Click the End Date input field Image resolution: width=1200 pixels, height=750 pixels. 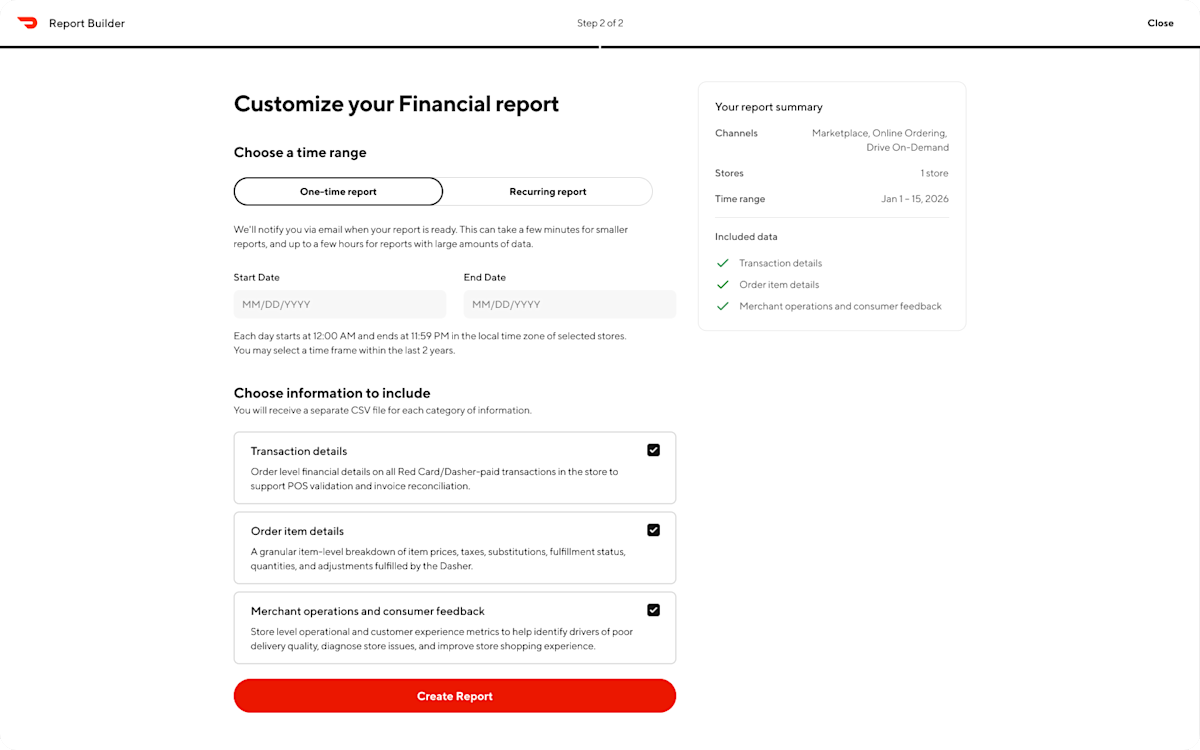570,304
